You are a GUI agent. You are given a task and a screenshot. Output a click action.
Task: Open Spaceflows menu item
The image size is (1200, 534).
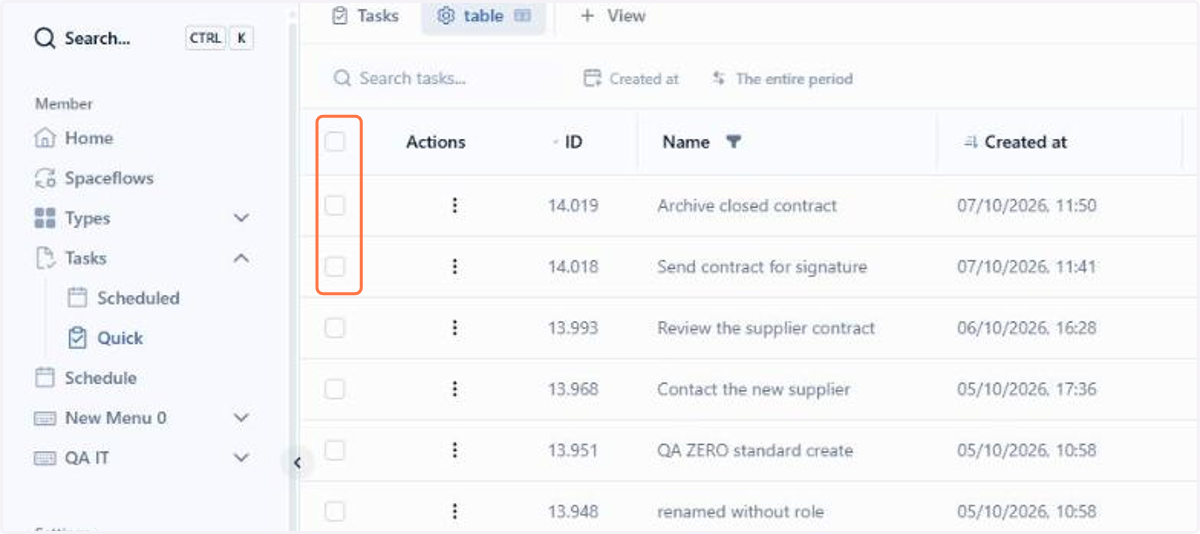pyautogui.click(x=109, y=178)
